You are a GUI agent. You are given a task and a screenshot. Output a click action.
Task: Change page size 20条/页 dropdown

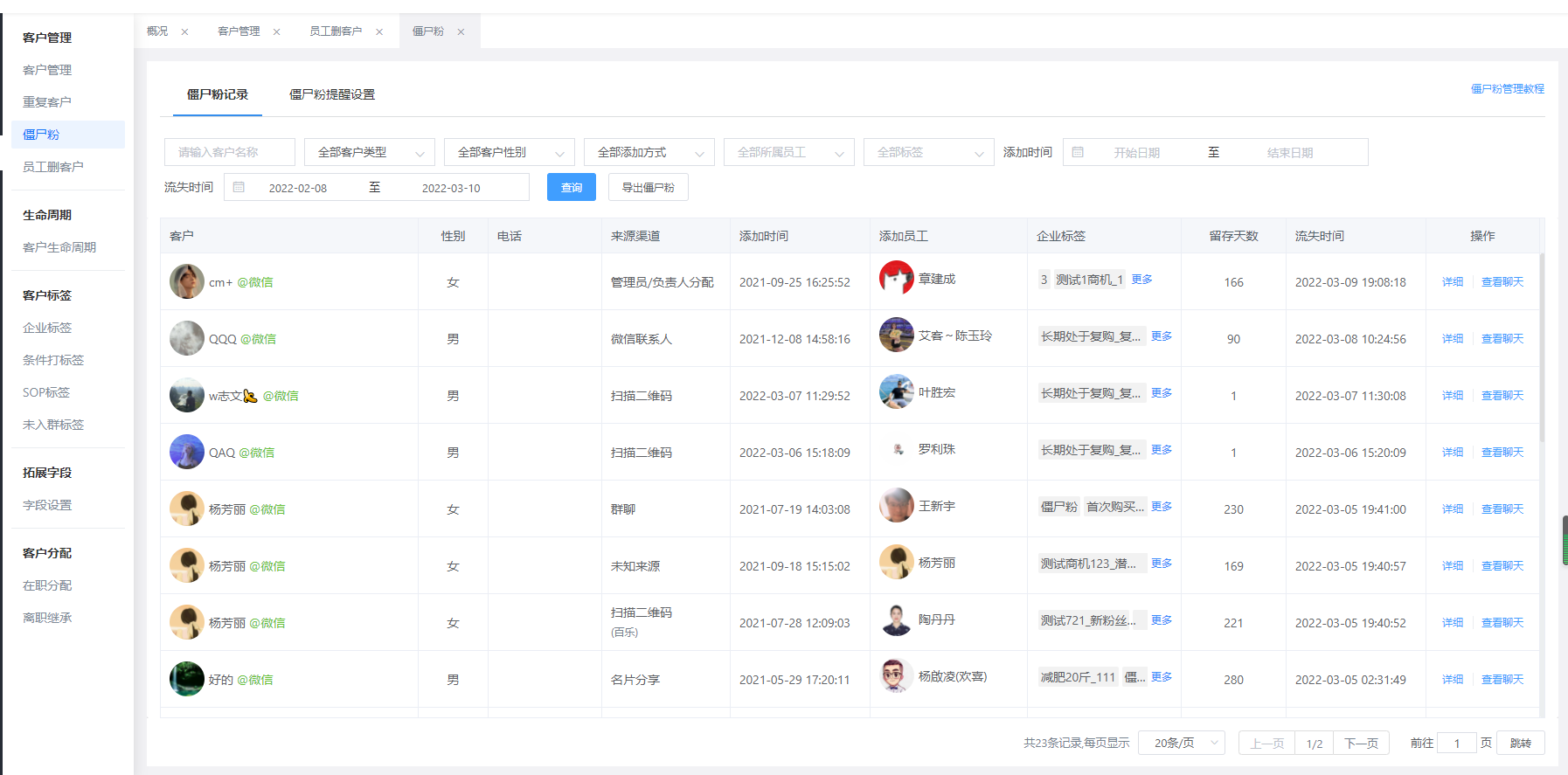tap(1184, 743)
